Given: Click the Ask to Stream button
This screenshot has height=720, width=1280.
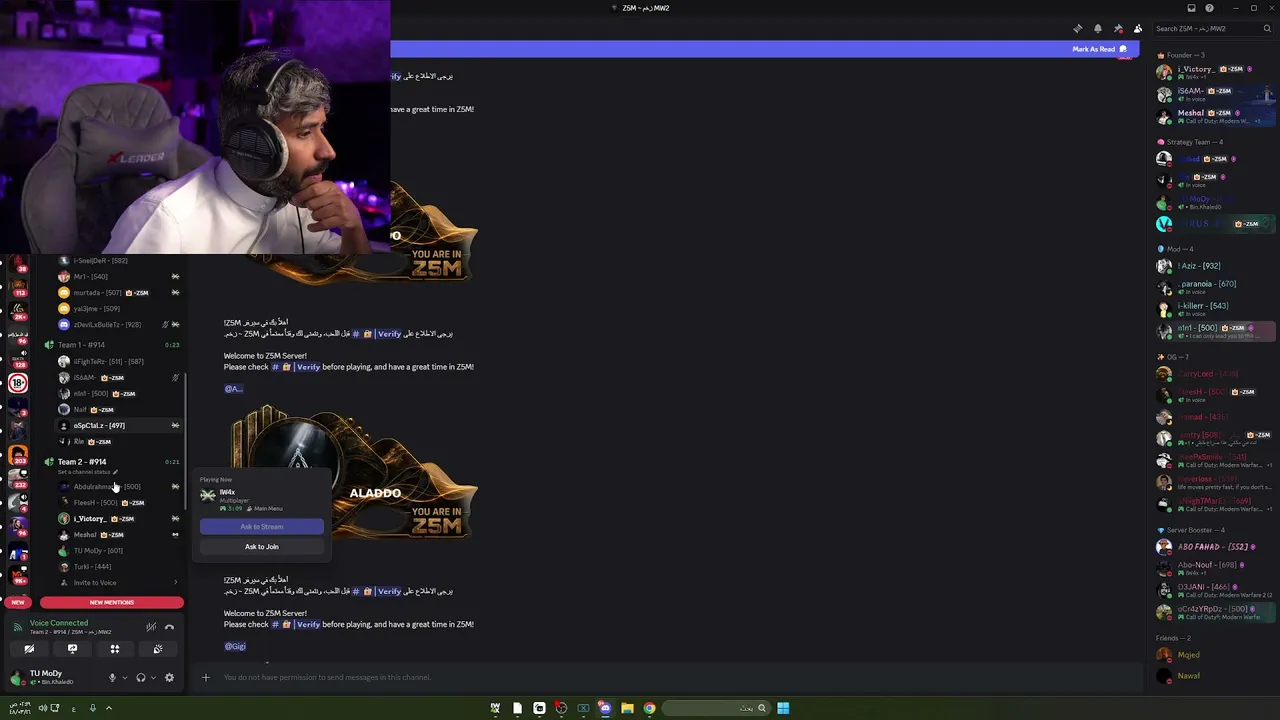Looking at the screenshot, I should [x=262, y=527].
